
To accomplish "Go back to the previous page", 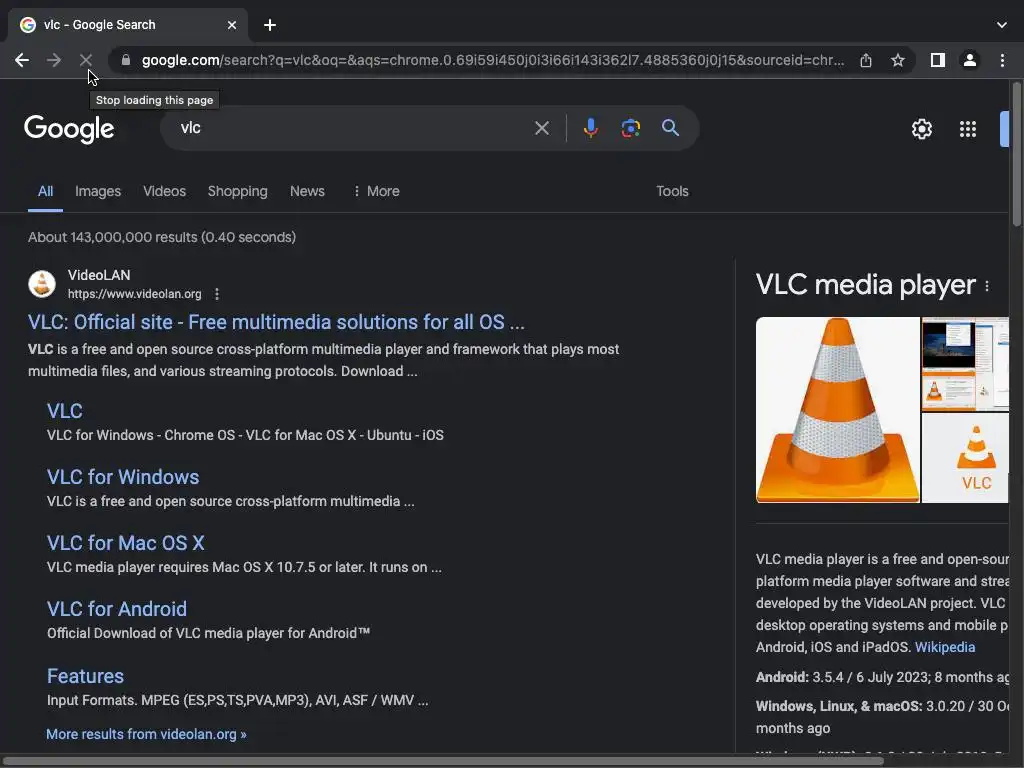I will [22, 60].
